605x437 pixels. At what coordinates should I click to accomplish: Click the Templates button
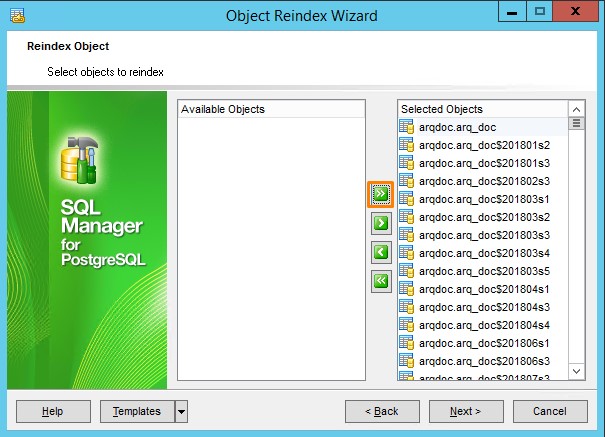(x=137, y=411)
